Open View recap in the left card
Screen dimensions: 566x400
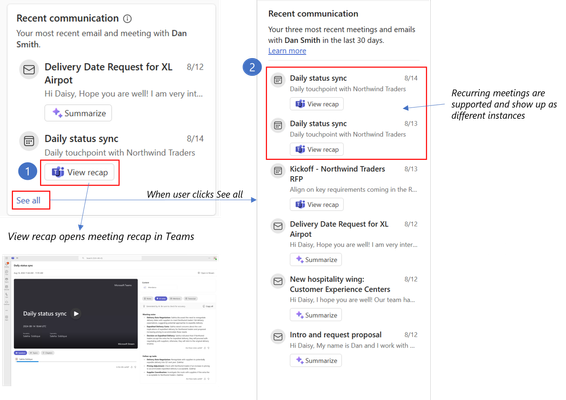click(79, 172)
